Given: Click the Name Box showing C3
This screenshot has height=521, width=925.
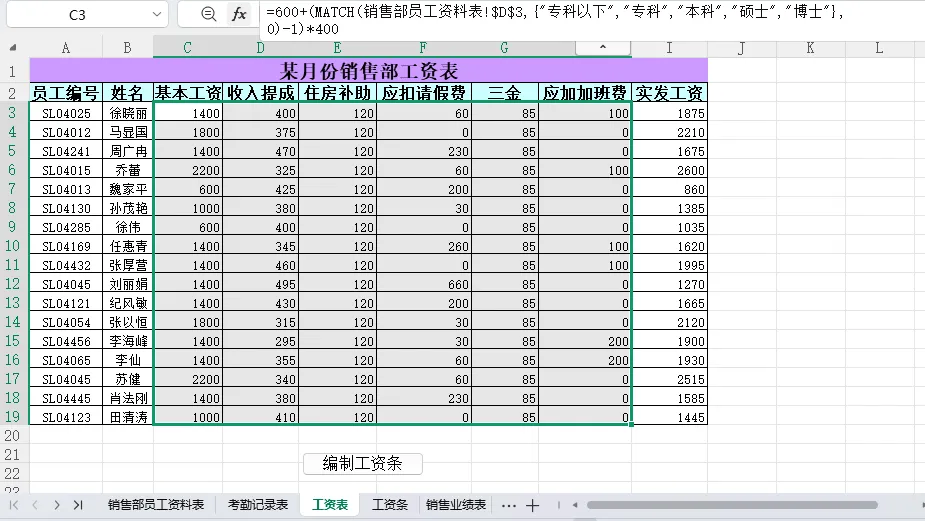Looking at the screenshot, I should click(x=77, y=15).
